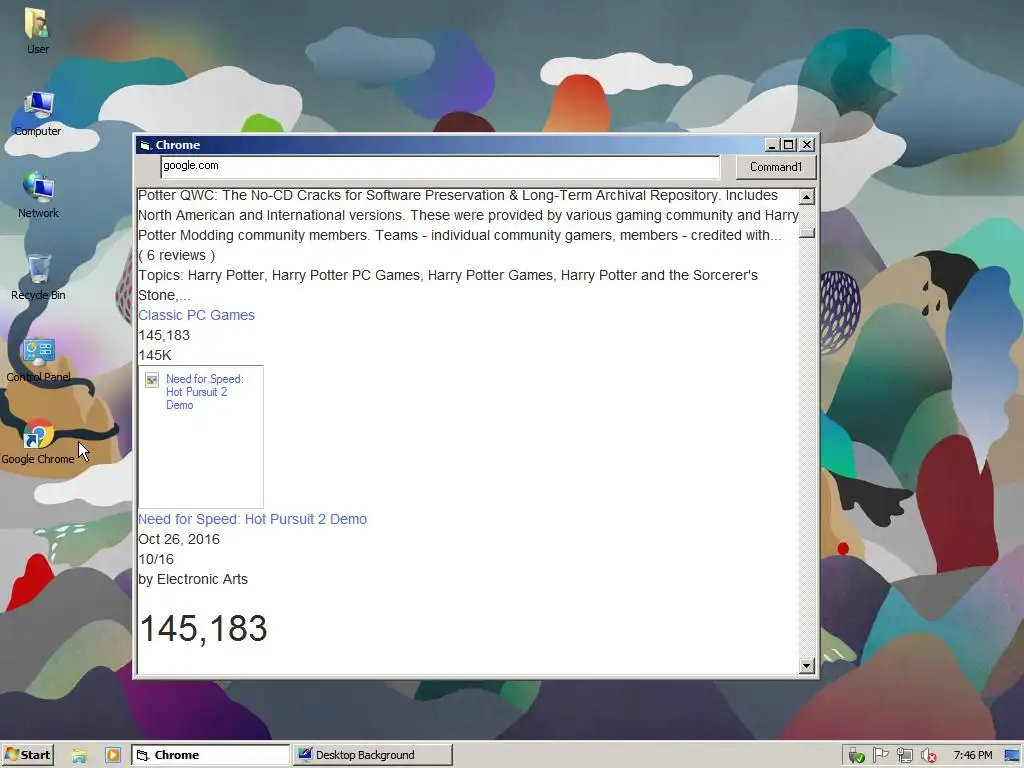Viewport: 1024px width, 768px height.
Task: Click the muted volume tray icon
Action: click(x=928, y=756)
